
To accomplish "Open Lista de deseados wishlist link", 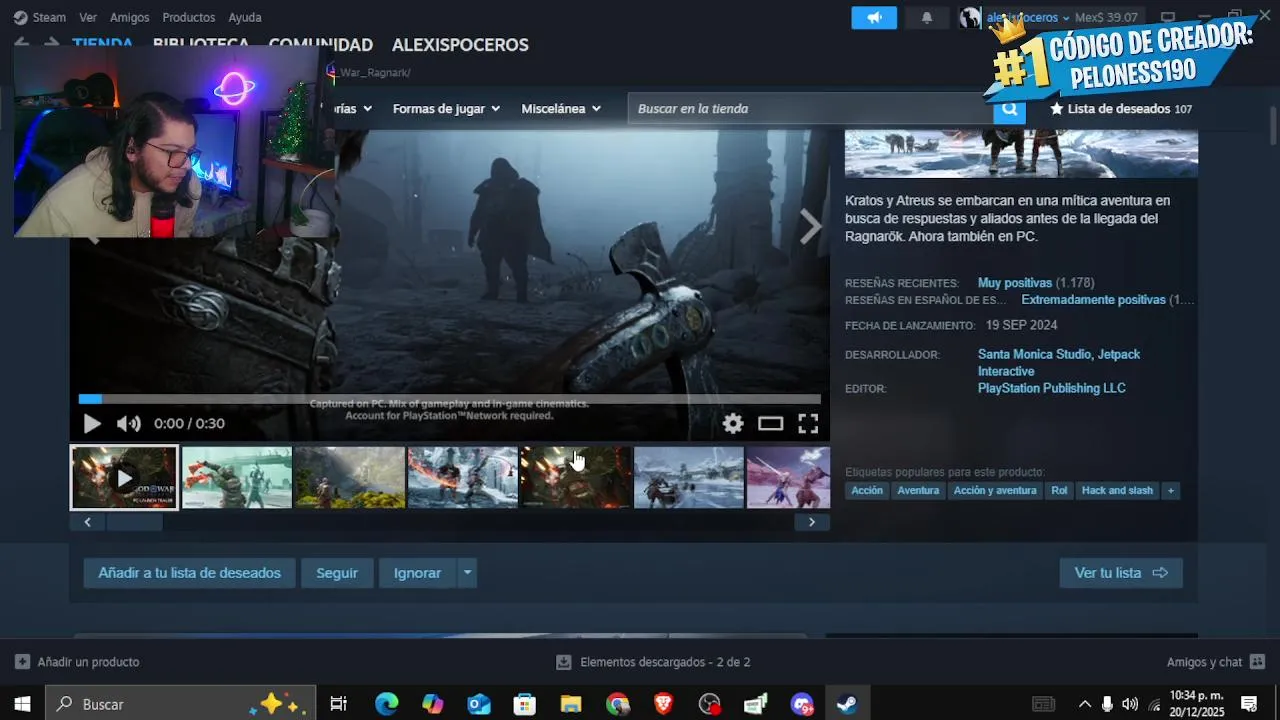I will coord(1121,109).
